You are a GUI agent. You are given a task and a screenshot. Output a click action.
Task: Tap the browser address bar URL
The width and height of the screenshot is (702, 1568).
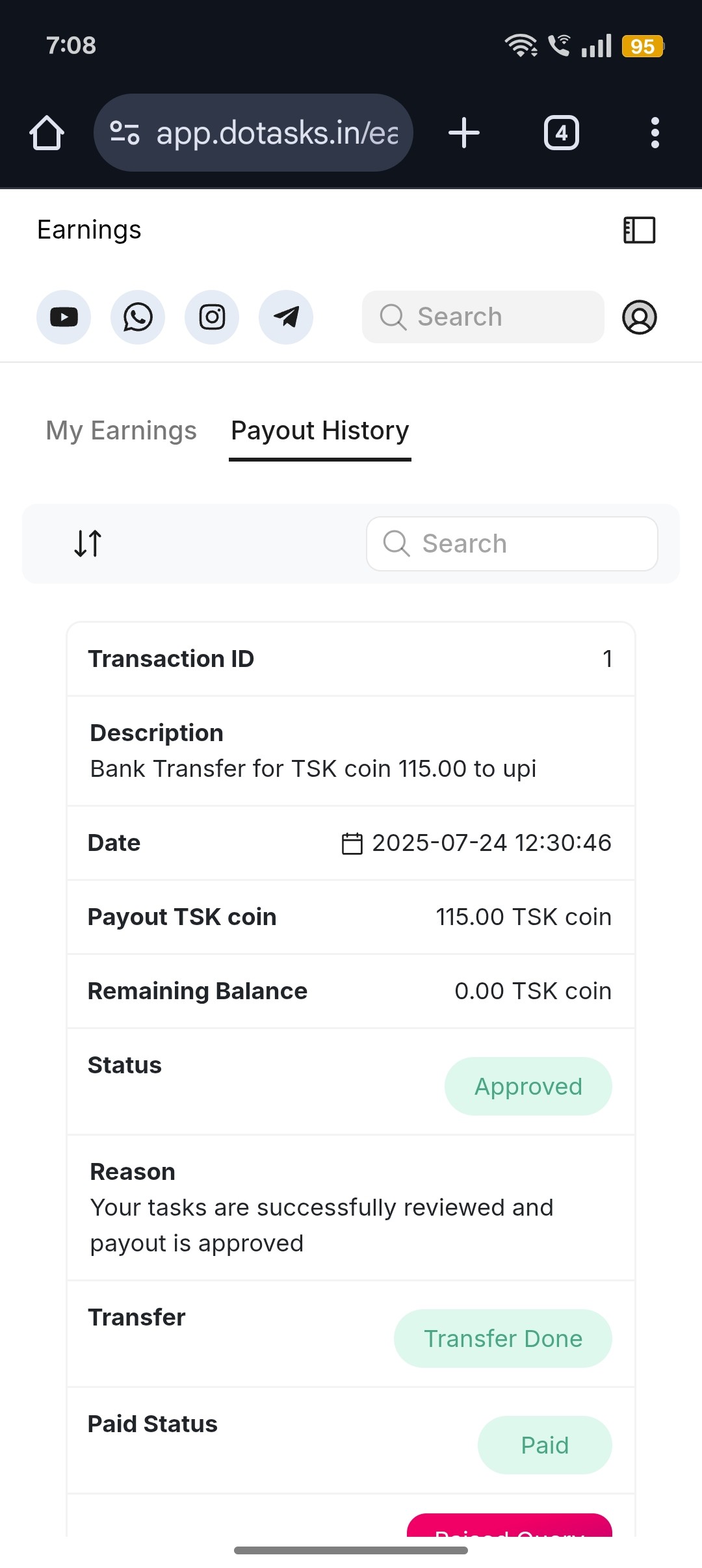click(277, 133)
